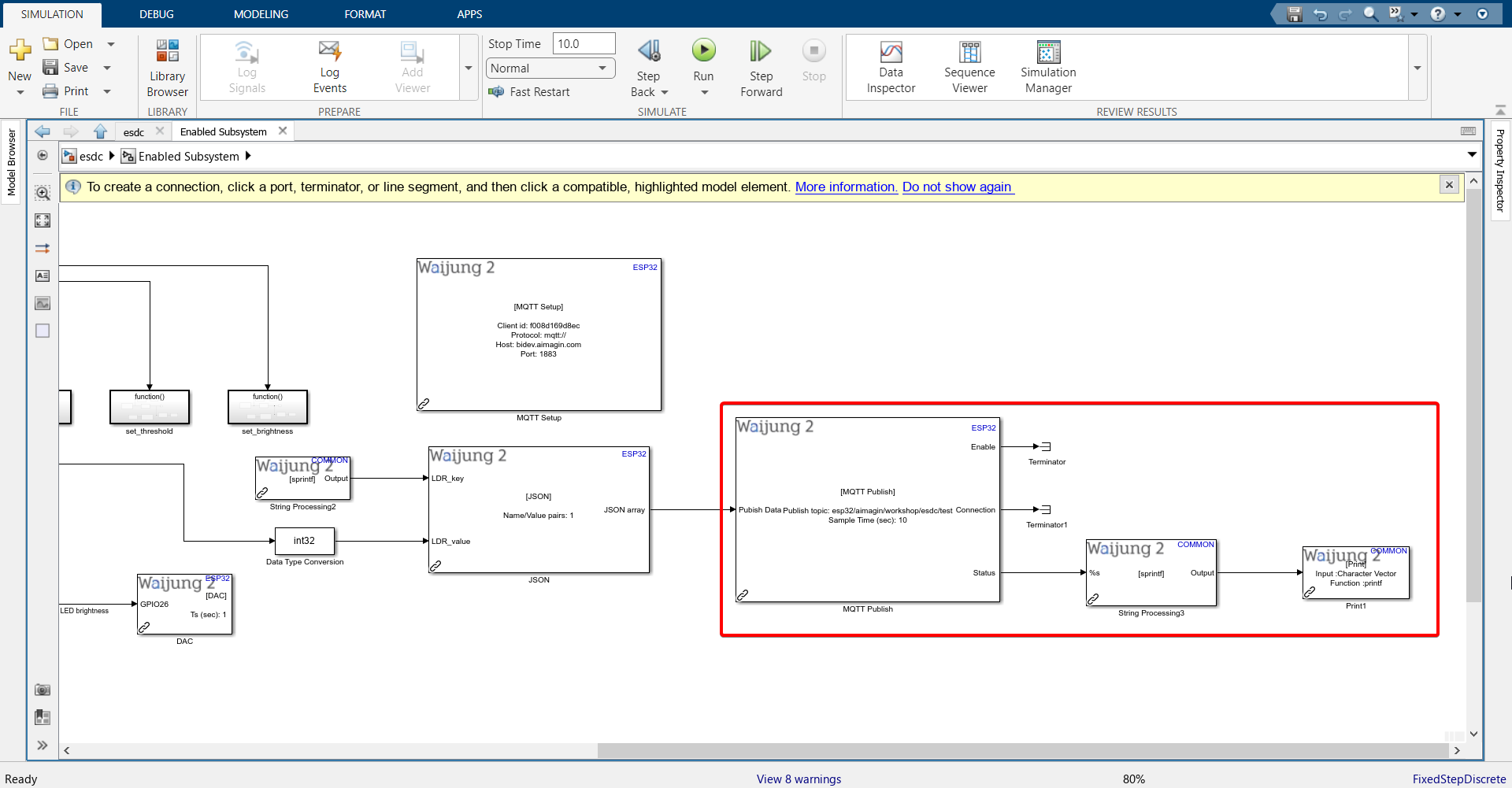Switch to the APPS tab
The image size is (1512, 788).
[x=469, y=14]
